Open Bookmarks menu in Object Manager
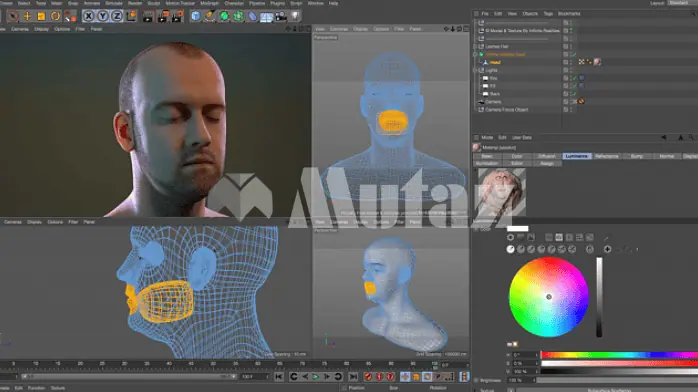Image resolution: width=698 pixels, height=392 pixels. 569,14
